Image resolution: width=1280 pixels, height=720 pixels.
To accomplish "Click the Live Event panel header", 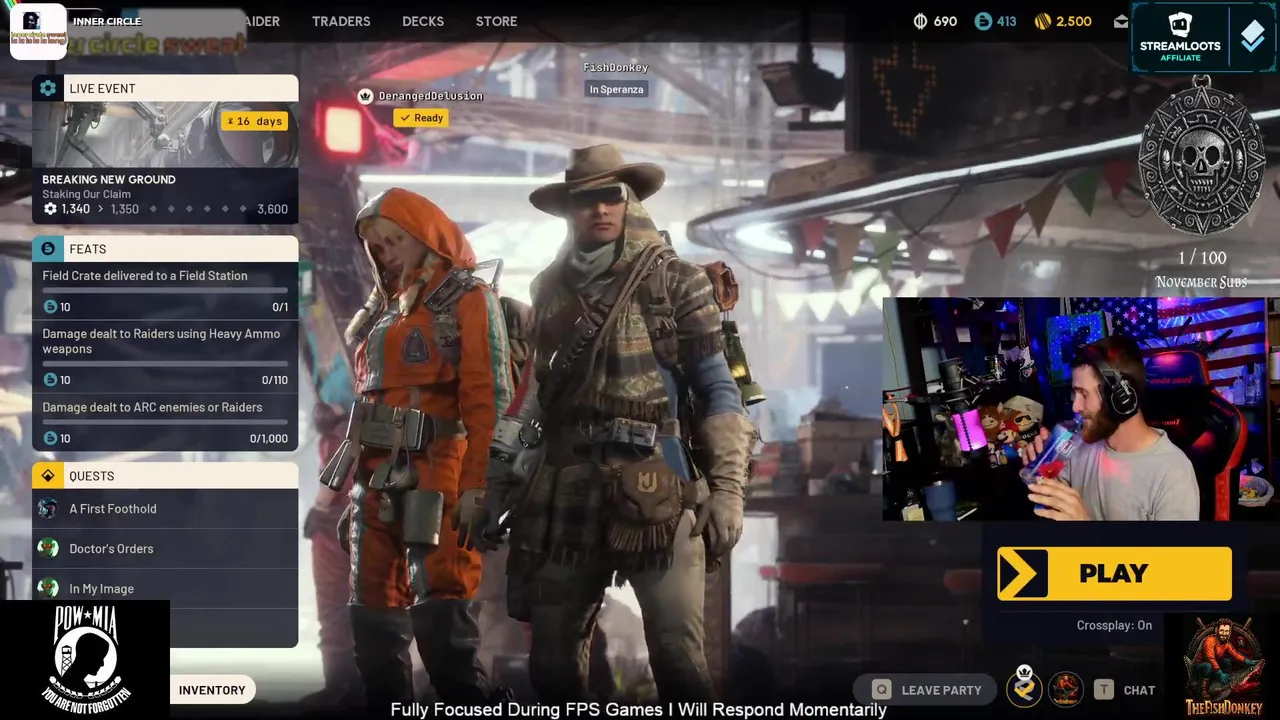I will [x=165, y=88].
